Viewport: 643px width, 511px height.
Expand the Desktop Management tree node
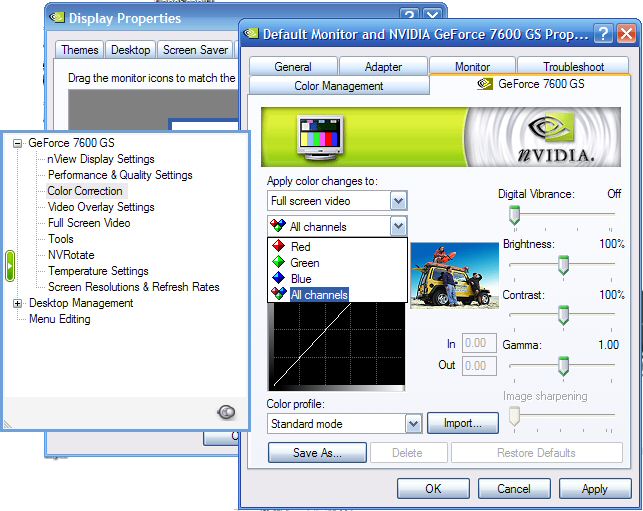pos(17,303)
